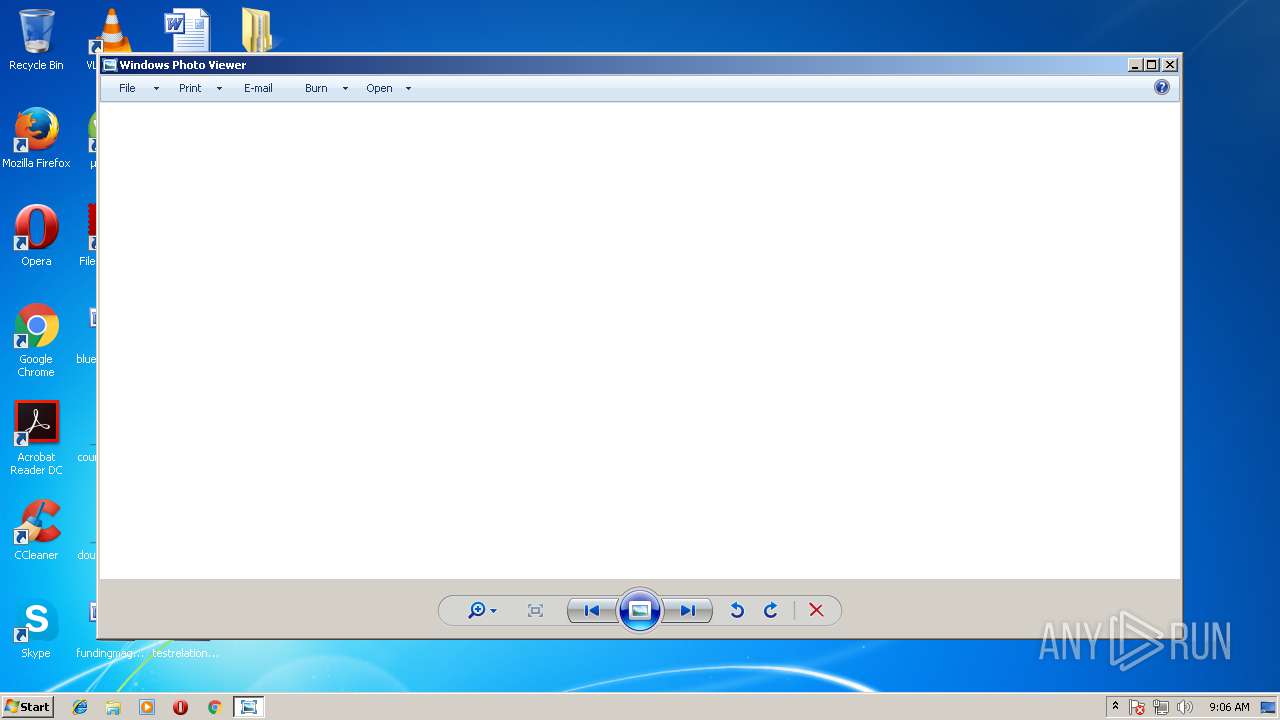The width and height of the screenshot is (1280, 720).
Task: Open the Action Center flag icon
Action: [1137, 707]
